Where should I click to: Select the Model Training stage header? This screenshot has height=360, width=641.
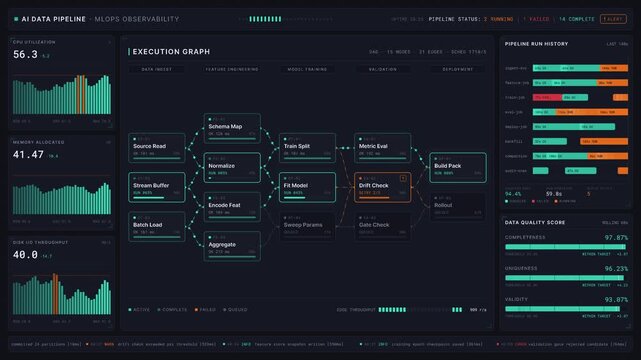307,69
